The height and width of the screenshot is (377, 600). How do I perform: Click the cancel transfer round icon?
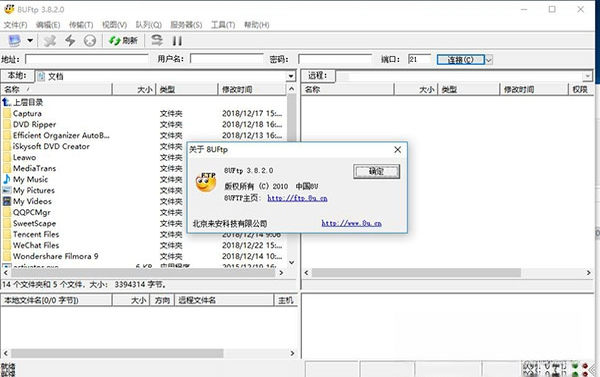point(90,40)
